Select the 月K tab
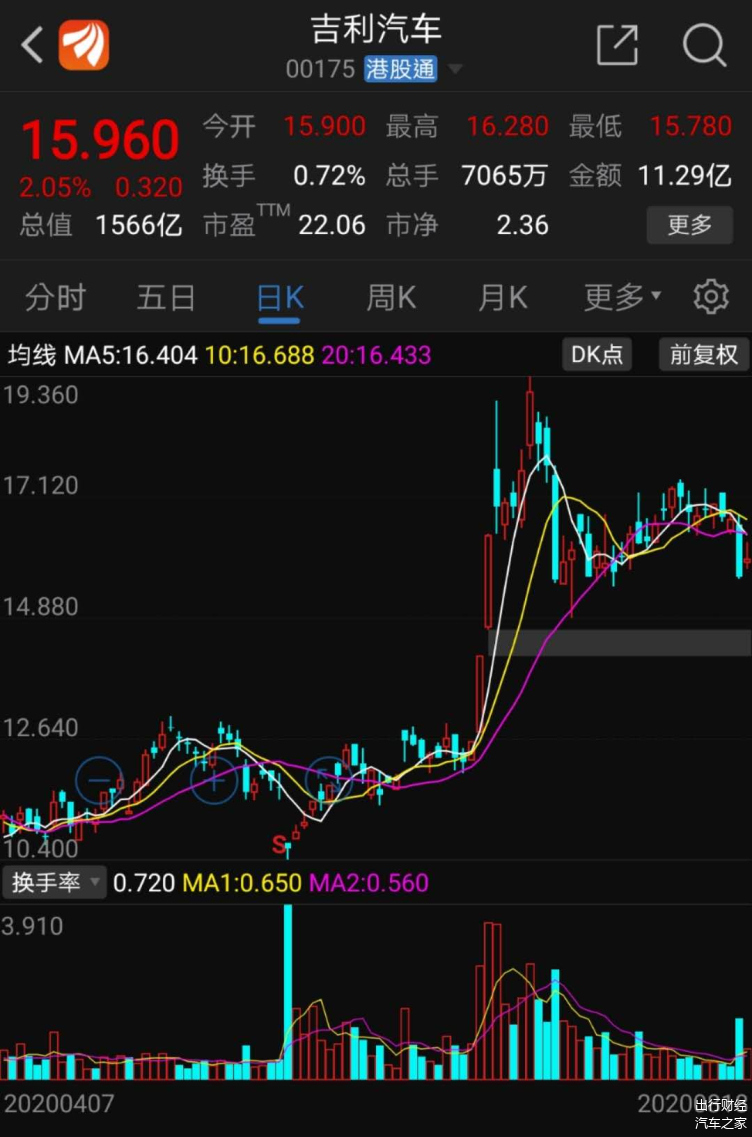Image resolution: width=752 pixels, height=1137 pixels. (502, 297)
